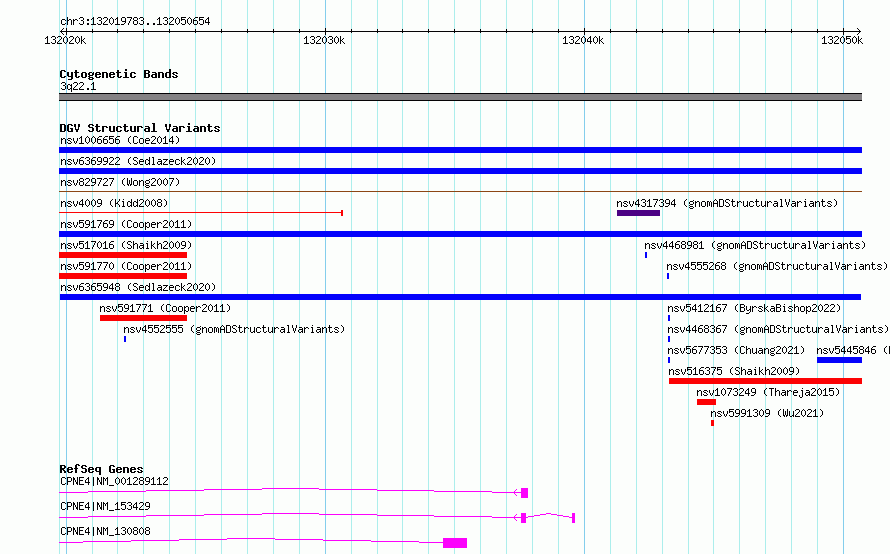Click the nsv1006656 (Coe2014) variant label
890x554 pixels.
pyautogui.click(x=120, y=140)
